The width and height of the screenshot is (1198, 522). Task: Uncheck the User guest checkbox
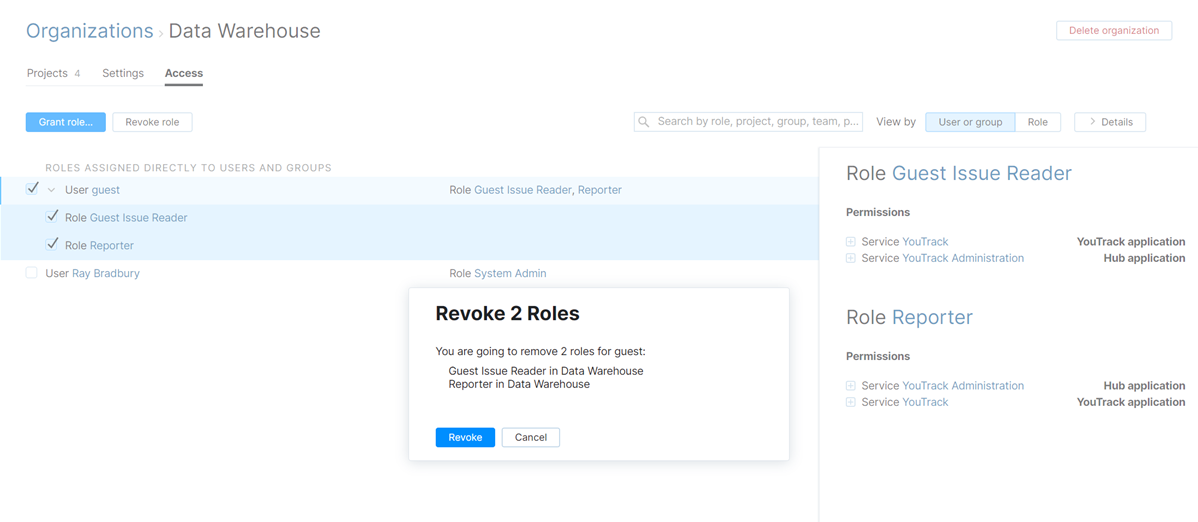pyautogui.click(x=33, y=188)
